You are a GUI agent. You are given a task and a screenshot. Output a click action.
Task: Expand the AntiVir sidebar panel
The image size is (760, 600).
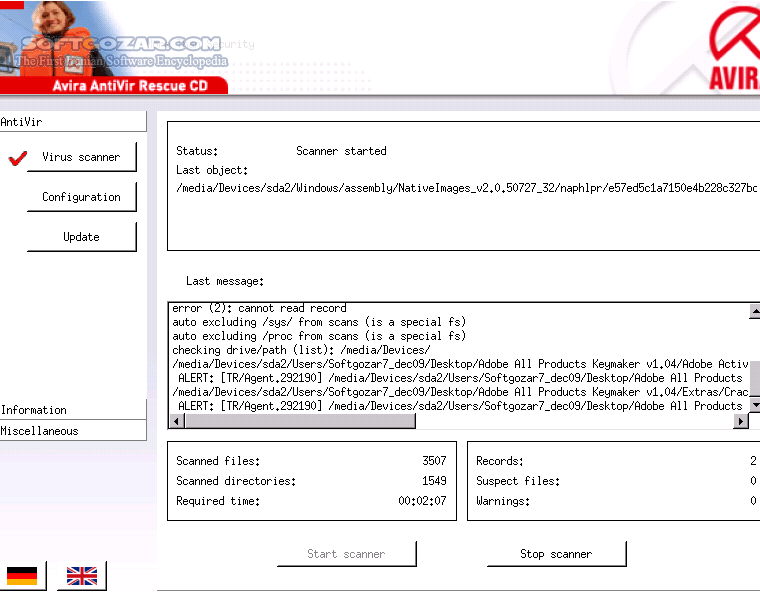pos(73,122)
